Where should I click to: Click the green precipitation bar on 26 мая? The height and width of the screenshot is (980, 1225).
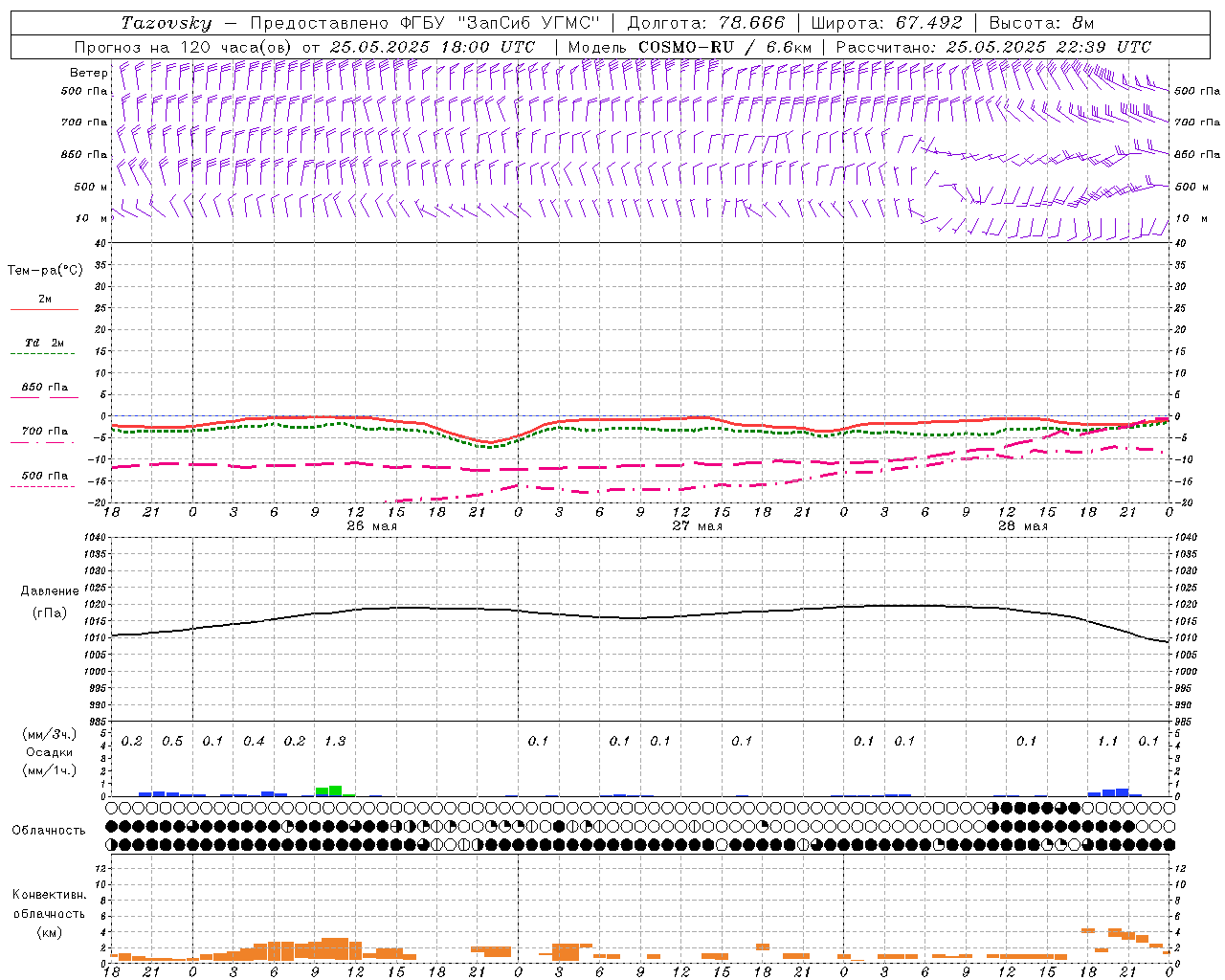click(334, 791)
